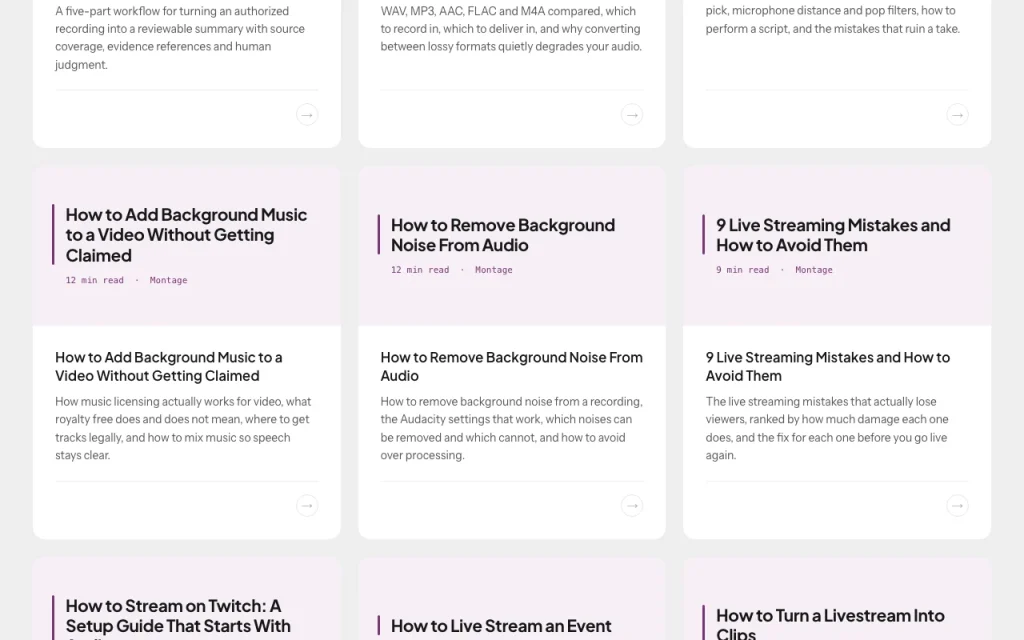Click the 'Montage' tag on the 9 Live Streaming Mistakes banner
Viewport: 1024px width, 640px height.
tap(814, 270)
